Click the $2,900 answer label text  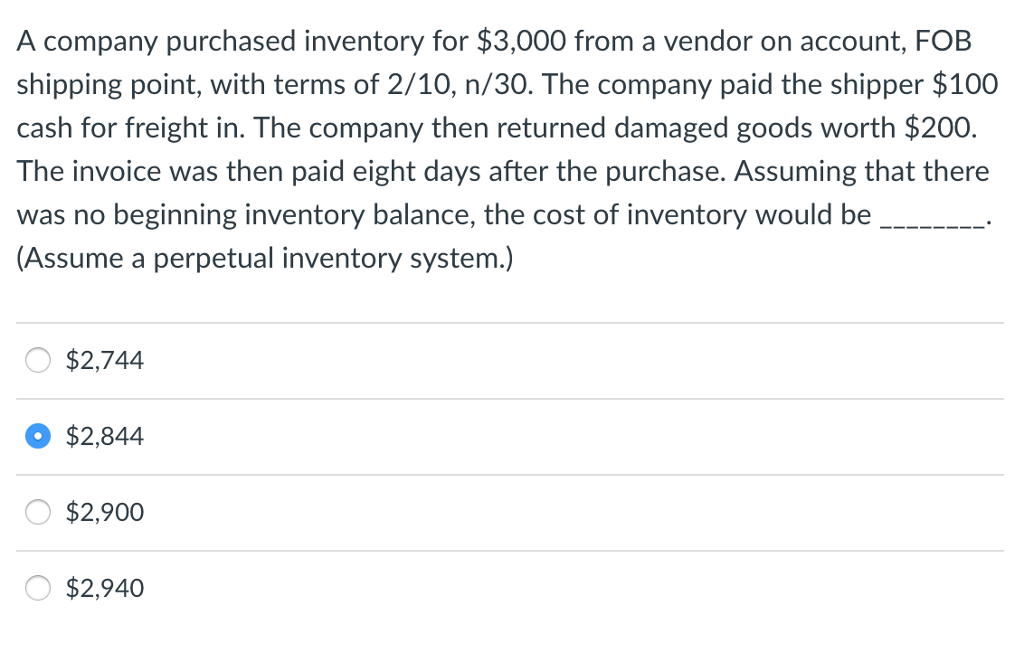[104, 513]
